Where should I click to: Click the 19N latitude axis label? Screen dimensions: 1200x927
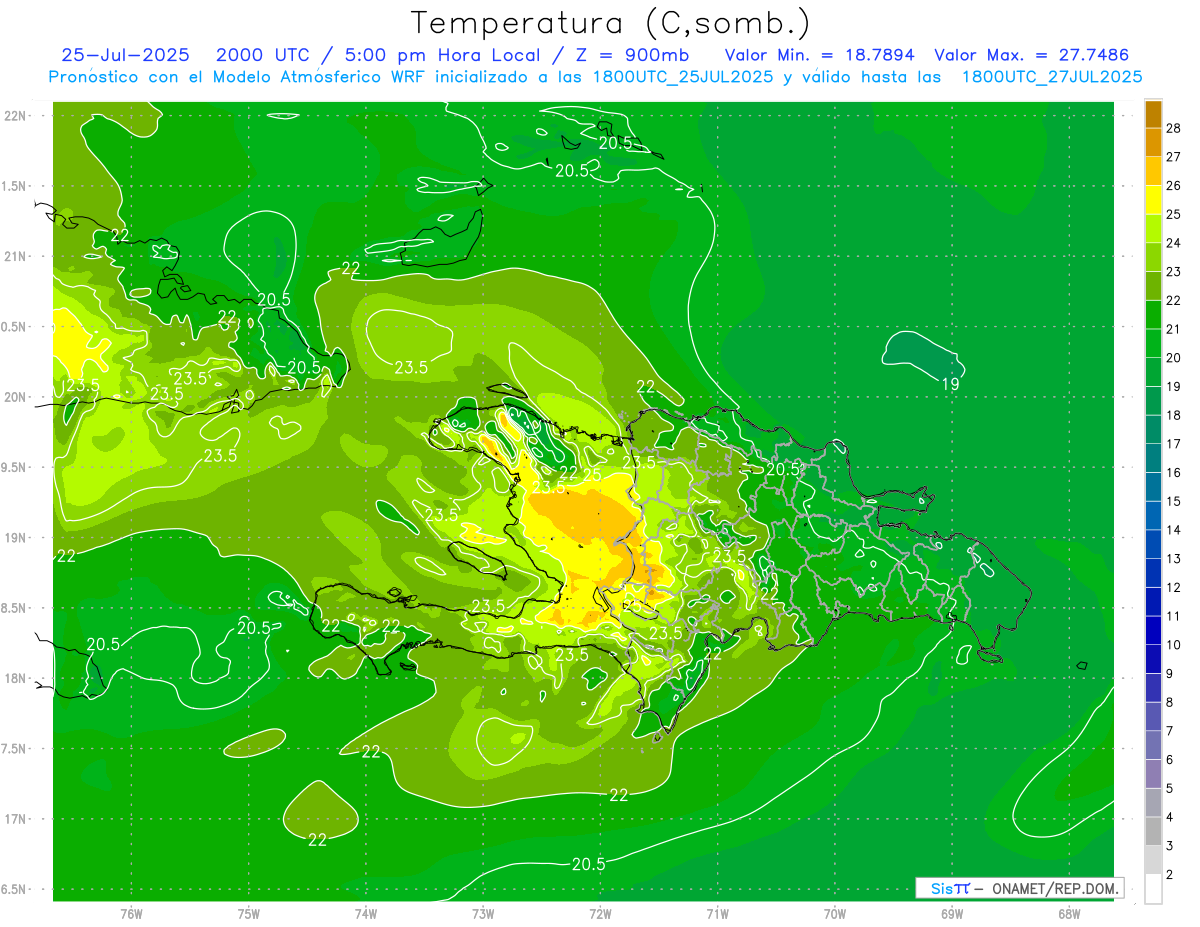coord(16,538)
